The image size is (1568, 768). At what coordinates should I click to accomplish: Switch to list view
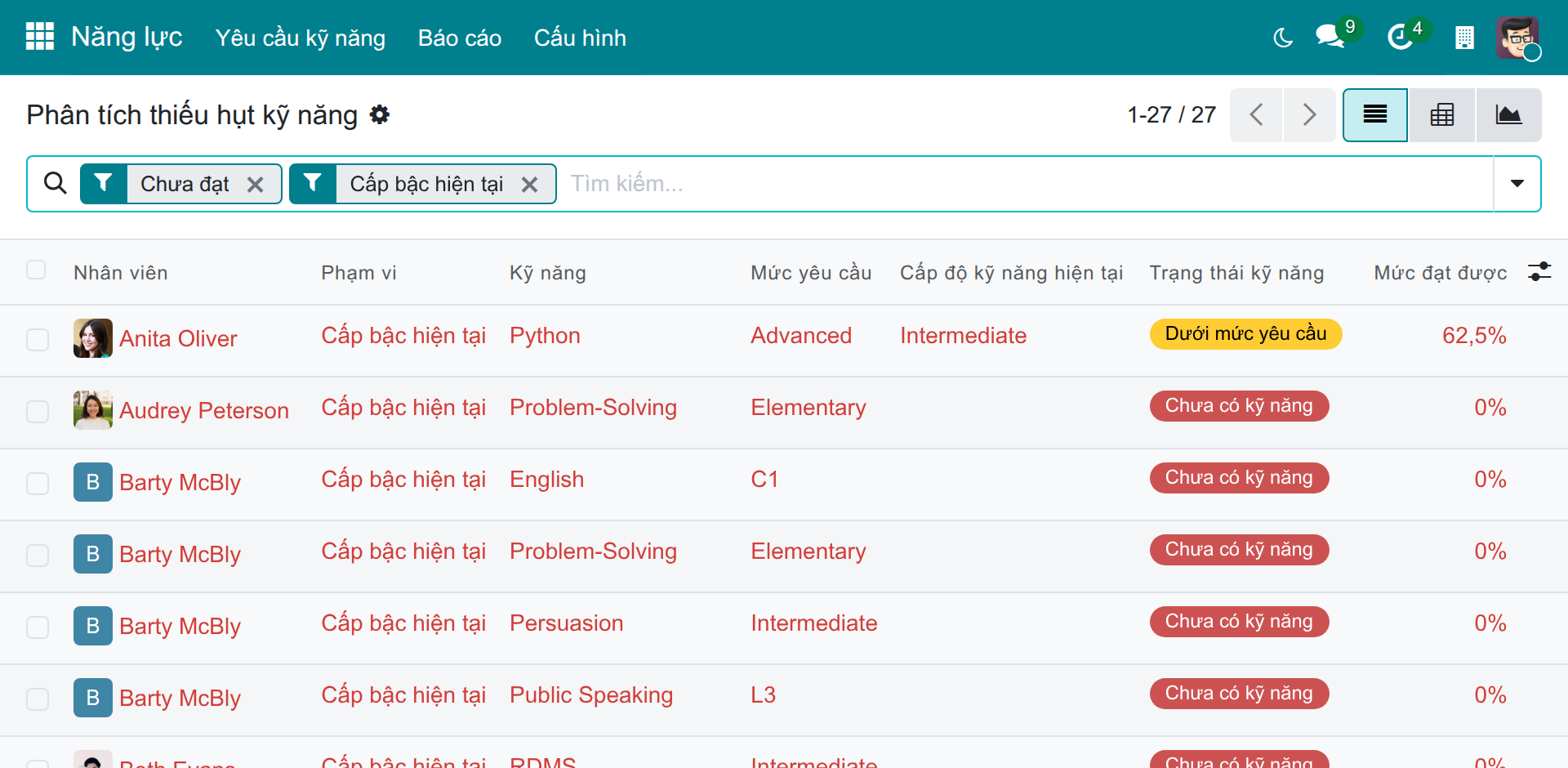coord(1375,115)
